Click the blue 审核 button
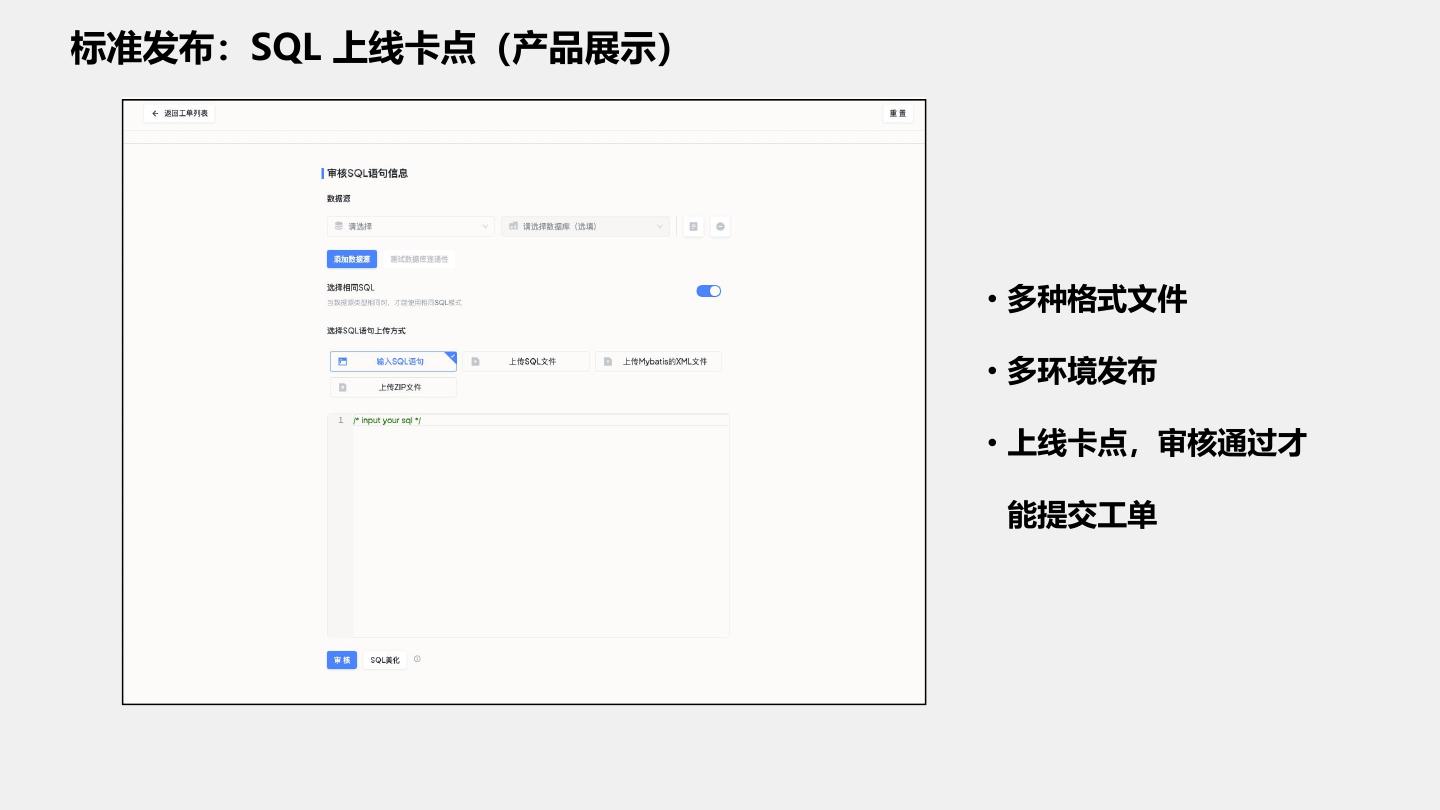 [x=341, y=660]
